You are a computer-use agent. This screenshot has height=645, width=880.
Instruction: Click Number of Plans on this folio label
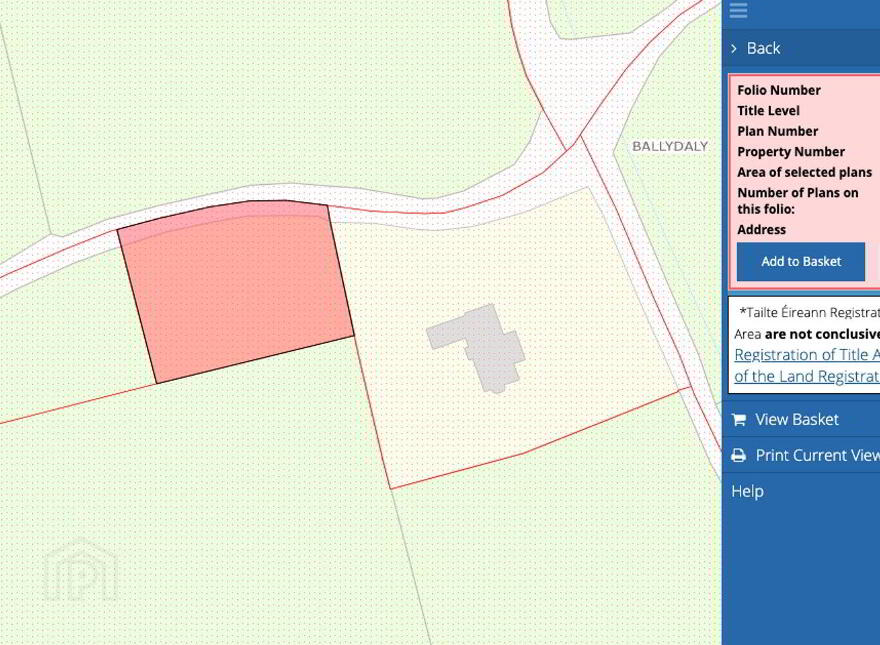[x=798, y=201]
